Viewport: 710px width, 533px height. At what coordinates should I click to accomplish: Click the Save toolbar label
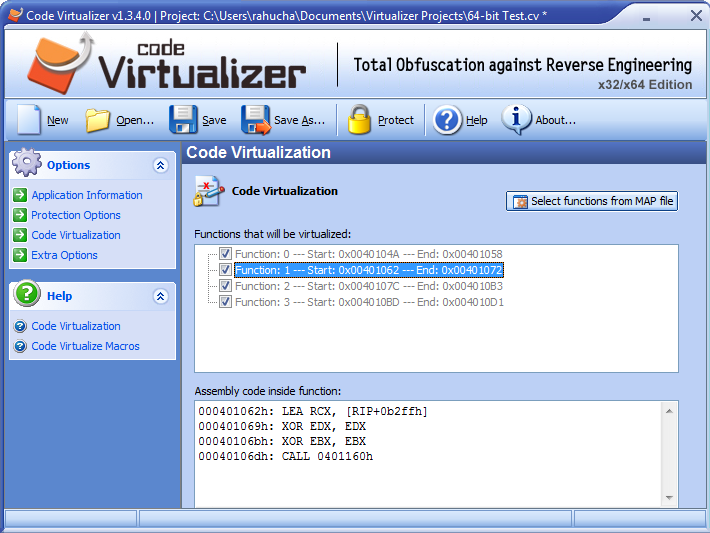click(214, 120)
